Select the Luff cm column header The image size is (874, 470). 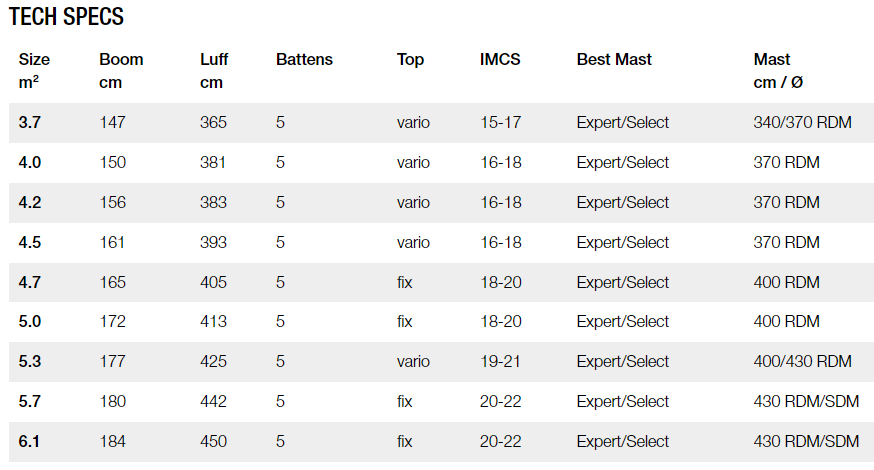point(214,70)
